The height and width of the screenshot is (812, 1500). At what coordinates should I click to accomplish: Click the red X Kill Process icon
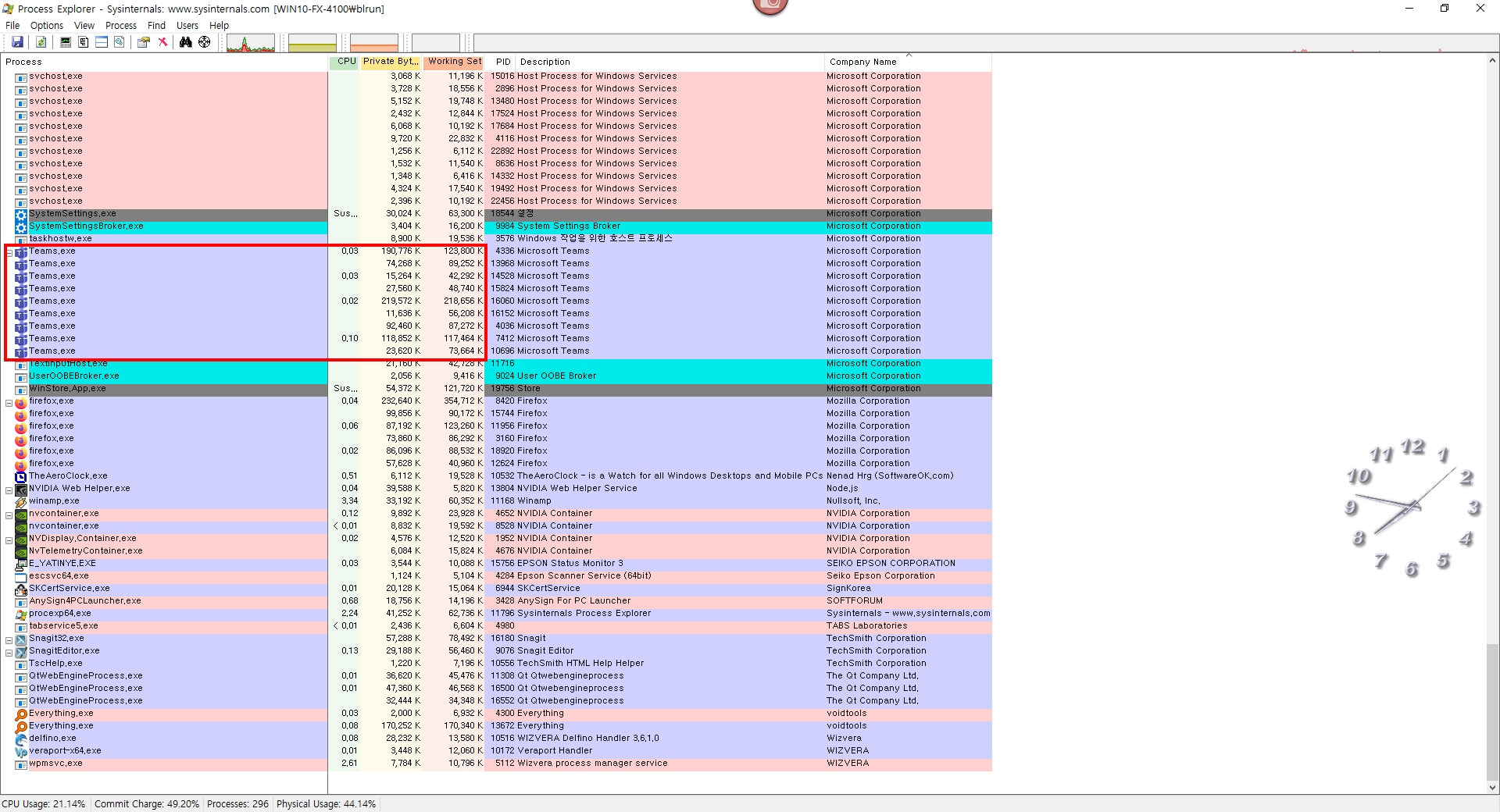[162, 42]
